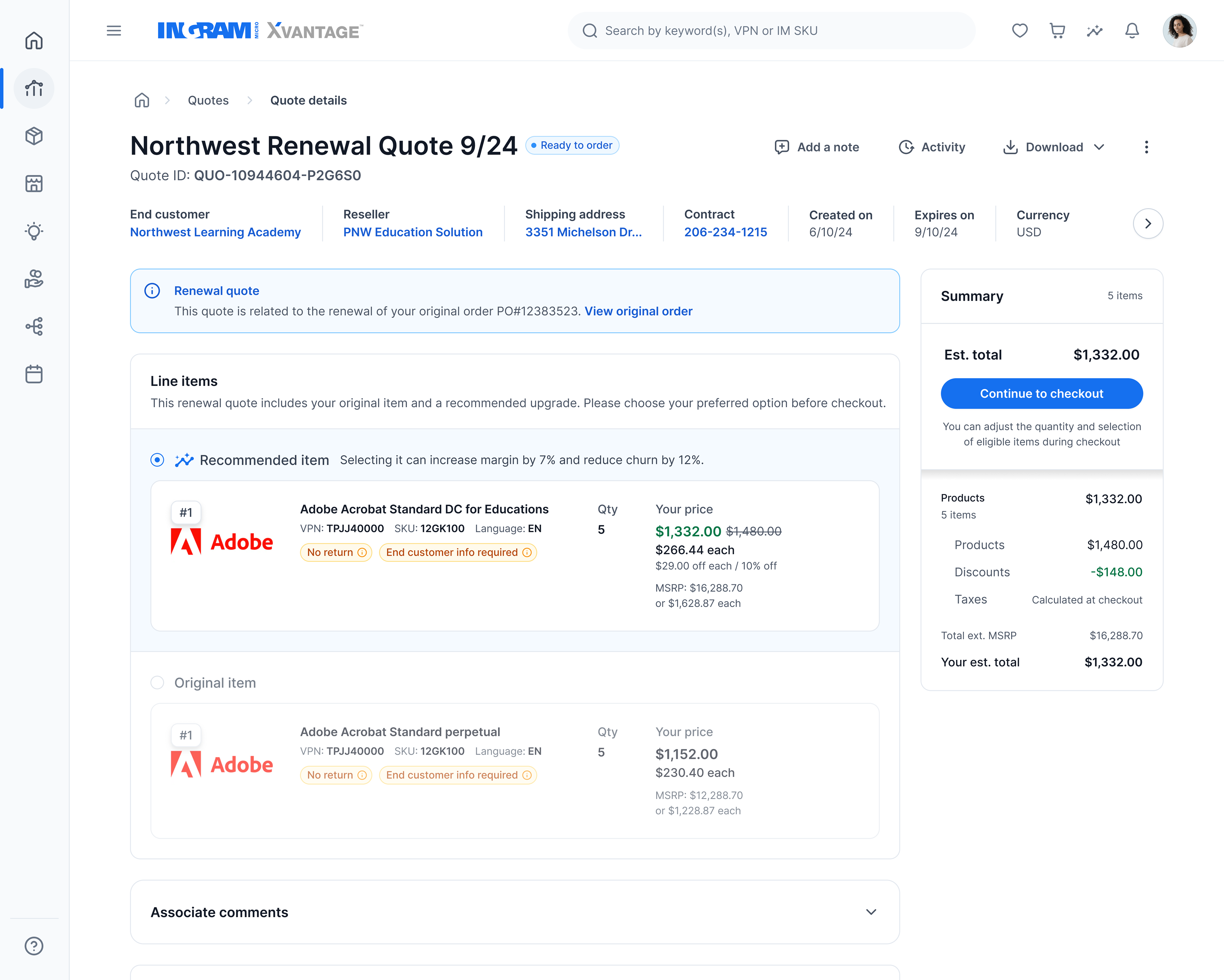Open the View original order link

[638, 311]
